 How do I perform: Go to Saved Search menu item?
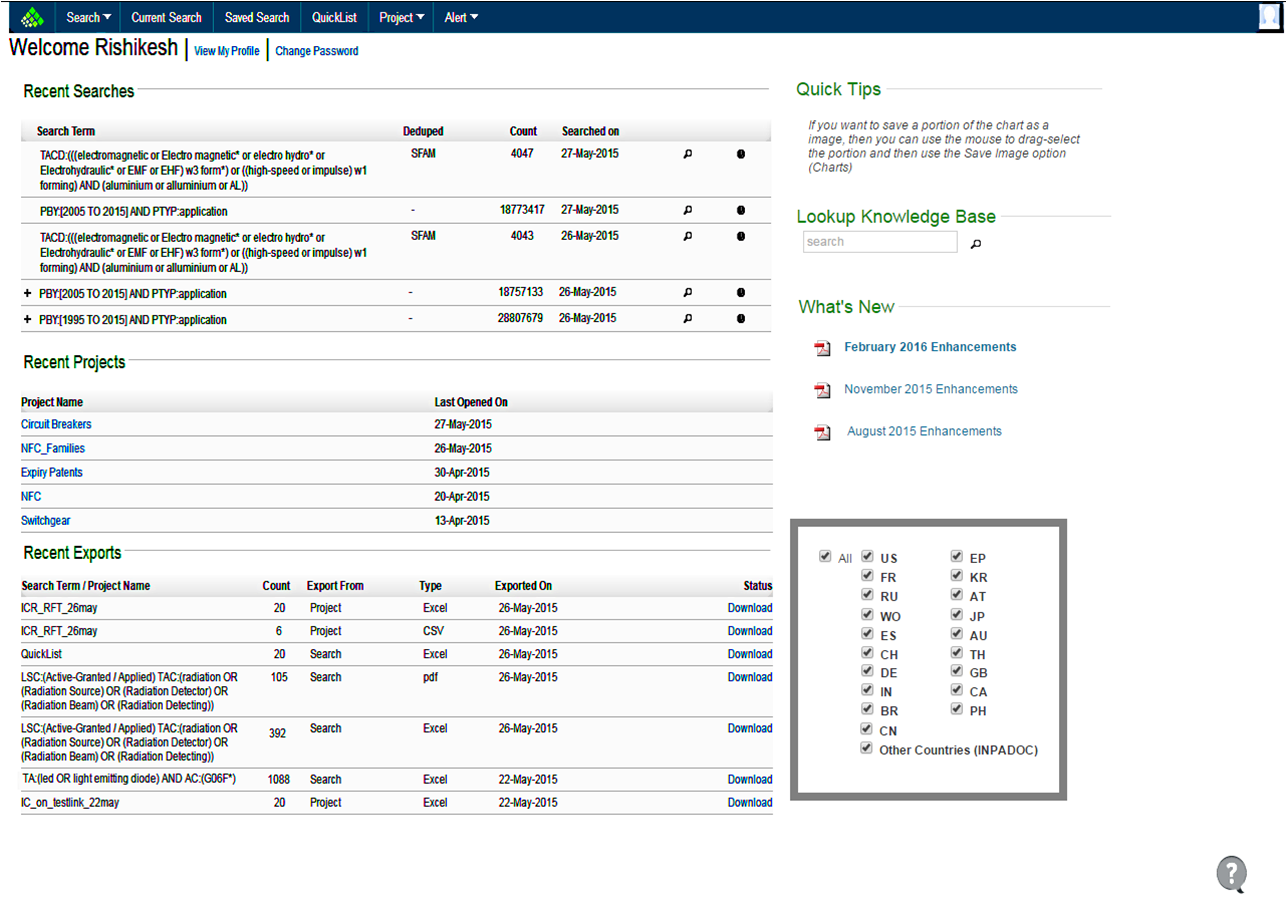pos(257,17)
